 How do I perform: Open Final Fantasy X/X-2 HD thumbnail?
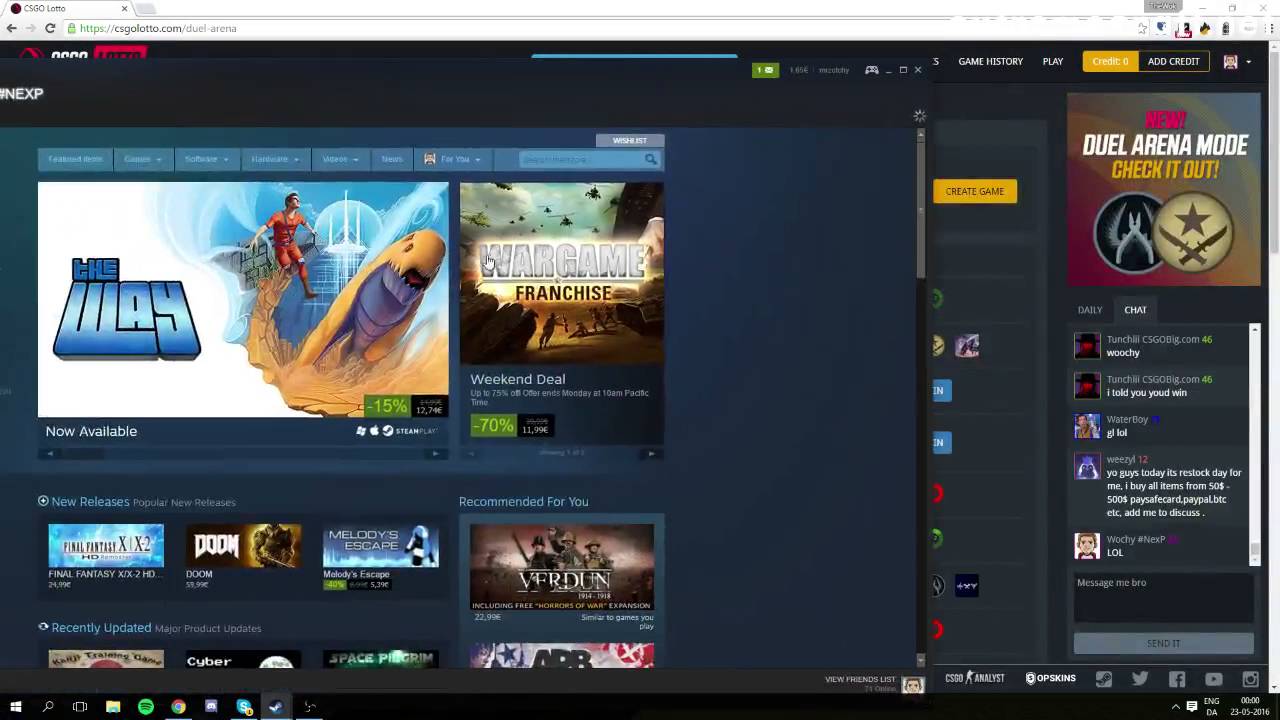point(106,546)
